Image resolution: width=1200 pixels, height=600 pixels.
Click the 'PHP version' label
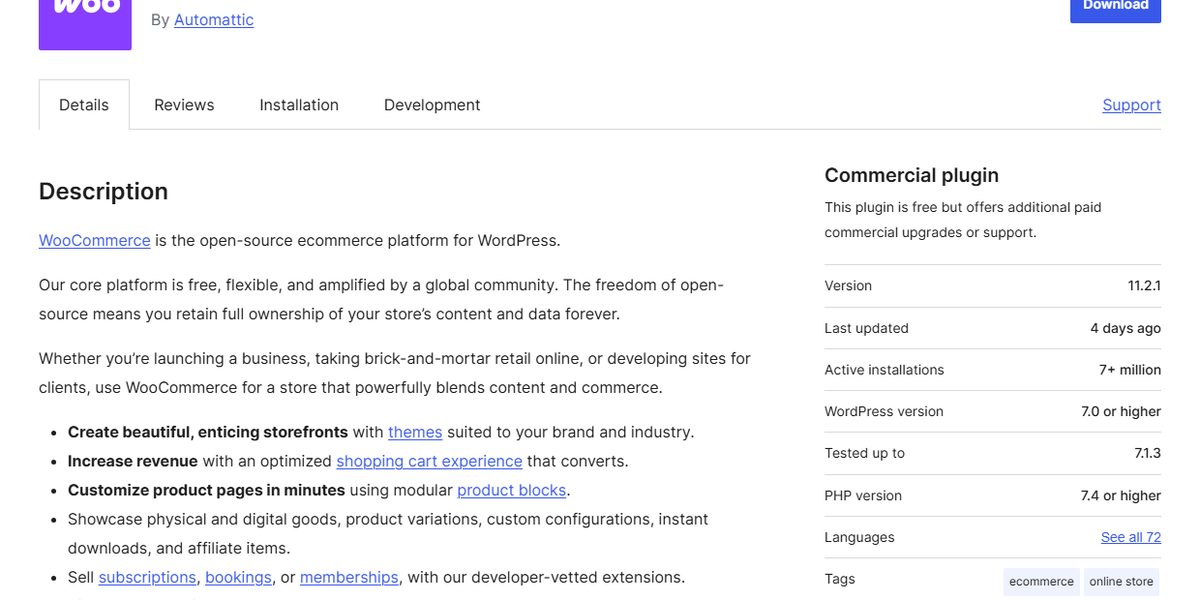click(x=863, y=495)
